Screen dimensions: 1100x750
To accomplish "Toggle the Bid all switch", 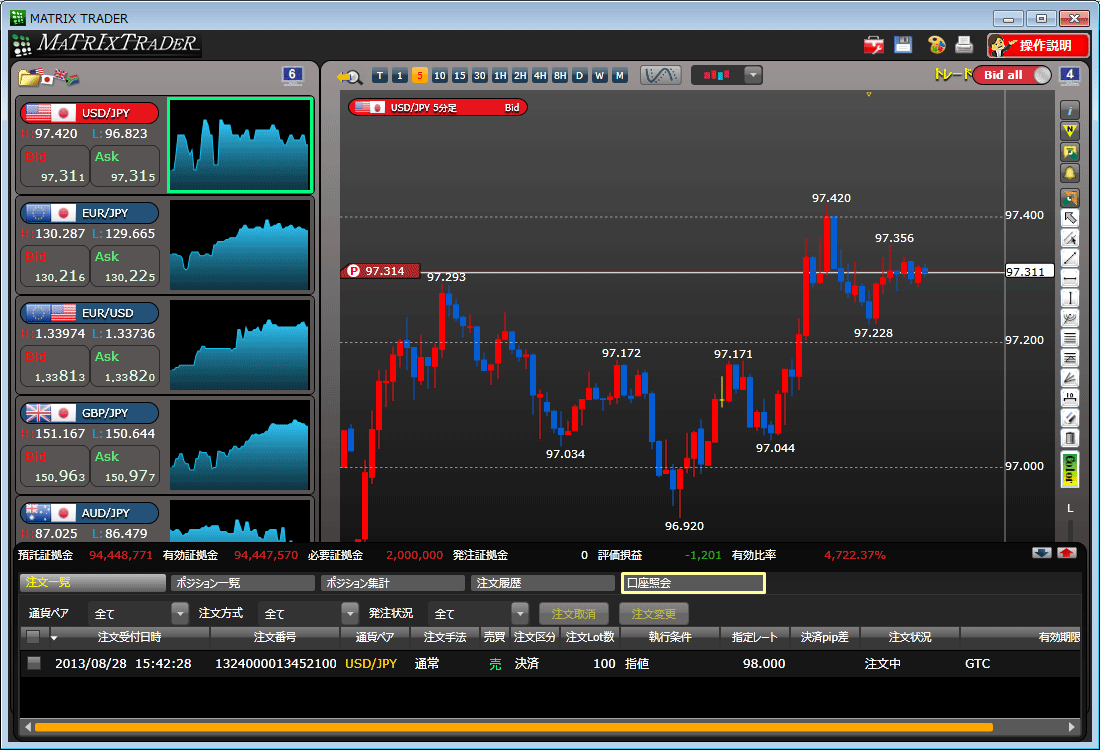I will point(1012,75).
